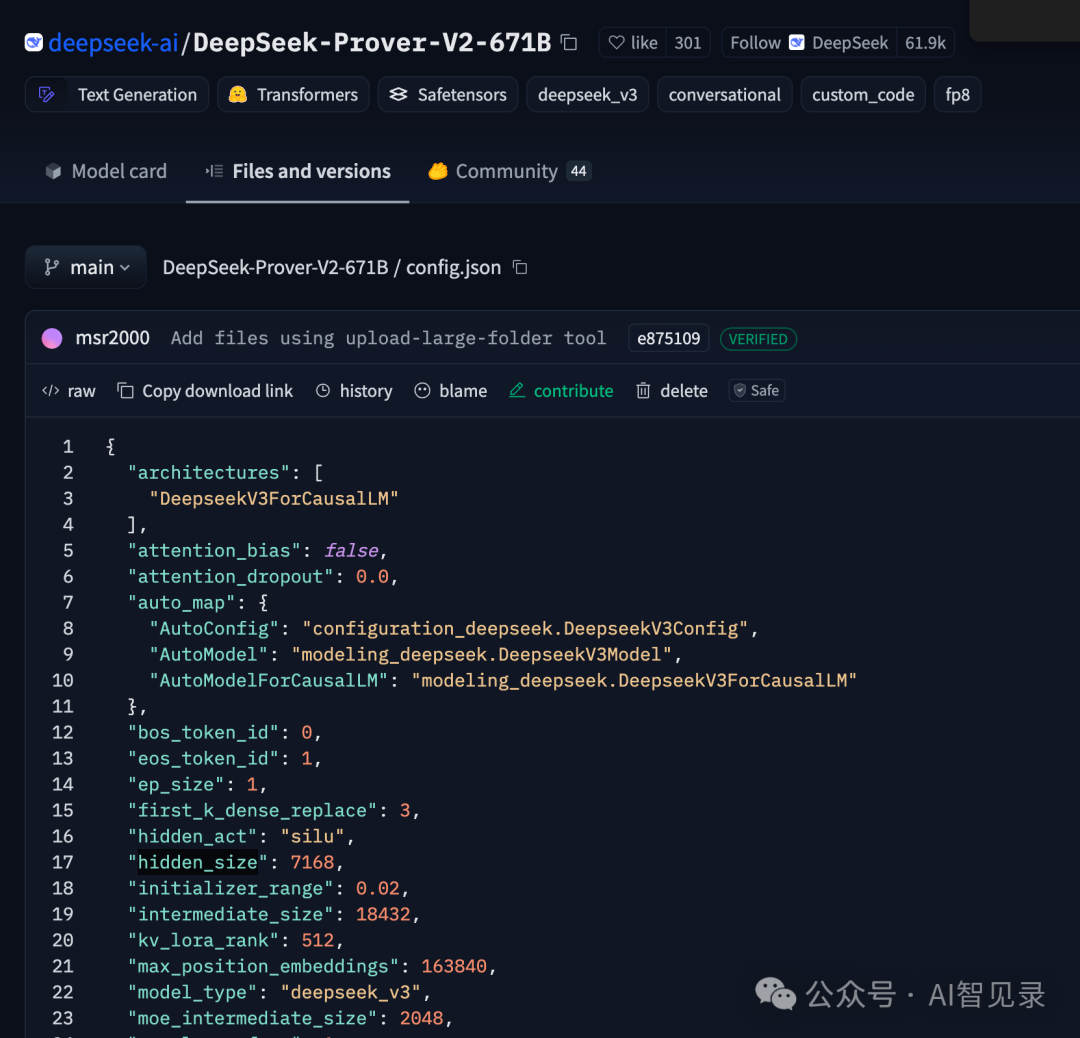Click the DeepSeek organization logo beside deepseek-ai

point(34,43)
